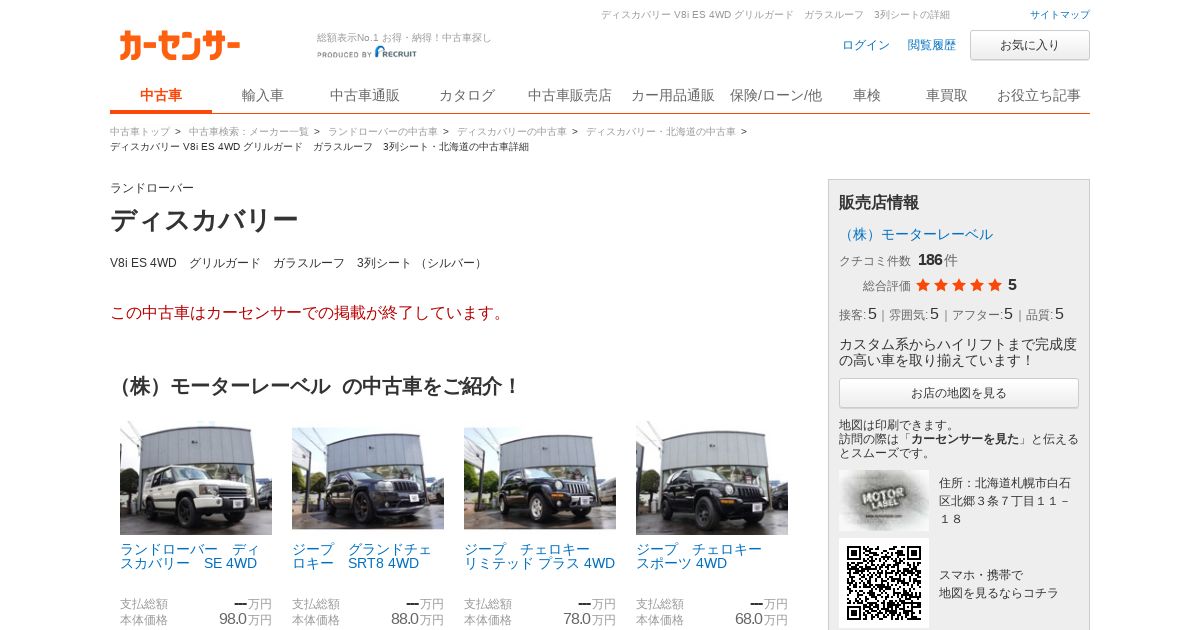Click ディスカバリーの中古車 breadcrumb
The height and width of the screenshot is (630, 1200).
(512, 132)
